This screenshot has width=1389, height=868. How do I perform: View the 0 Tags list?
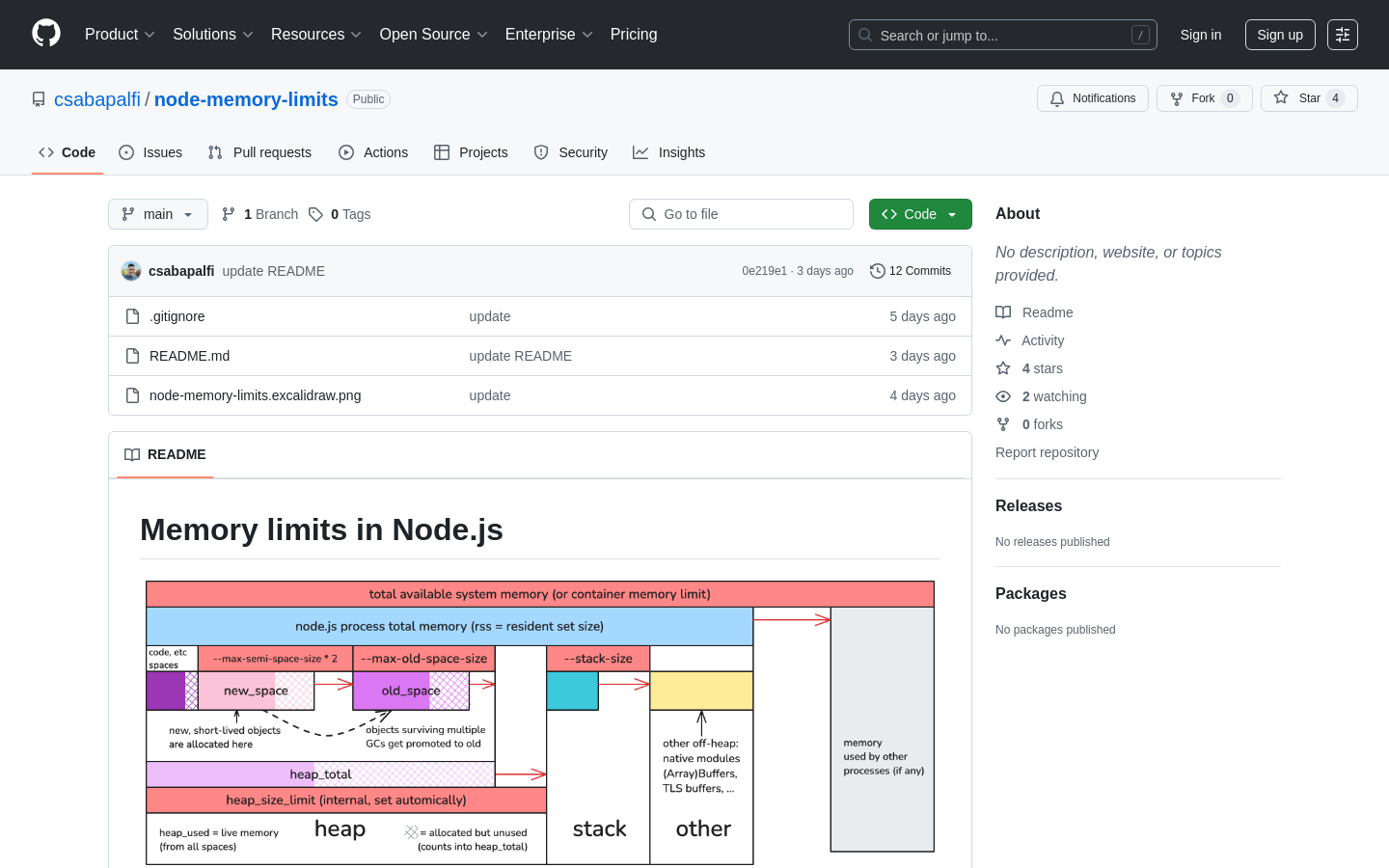tap(340, 214)
